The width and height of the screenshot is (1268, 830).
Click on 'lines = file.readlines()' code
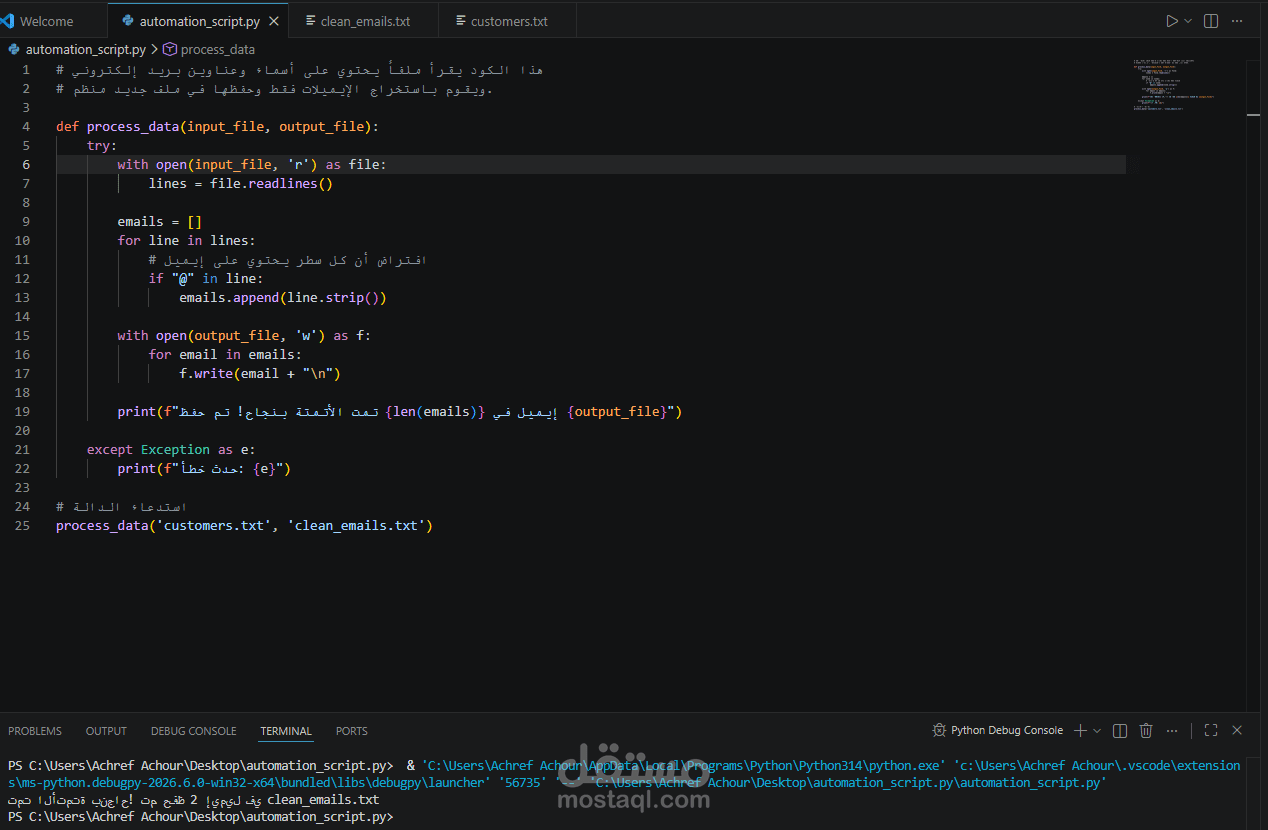coord(240,184)
